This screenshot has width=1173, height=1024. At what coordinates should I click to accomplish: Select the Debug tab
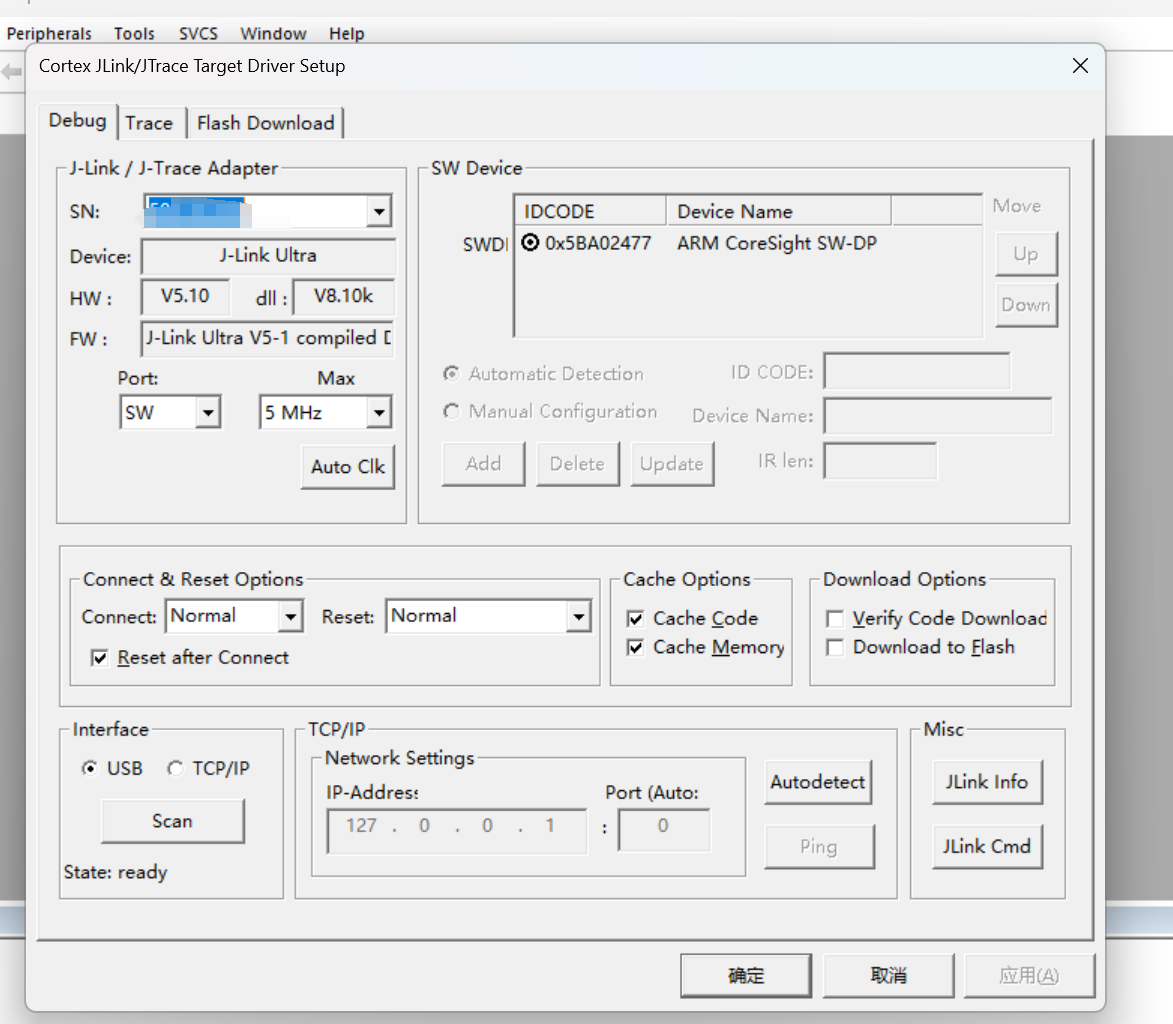click(78, 121)
